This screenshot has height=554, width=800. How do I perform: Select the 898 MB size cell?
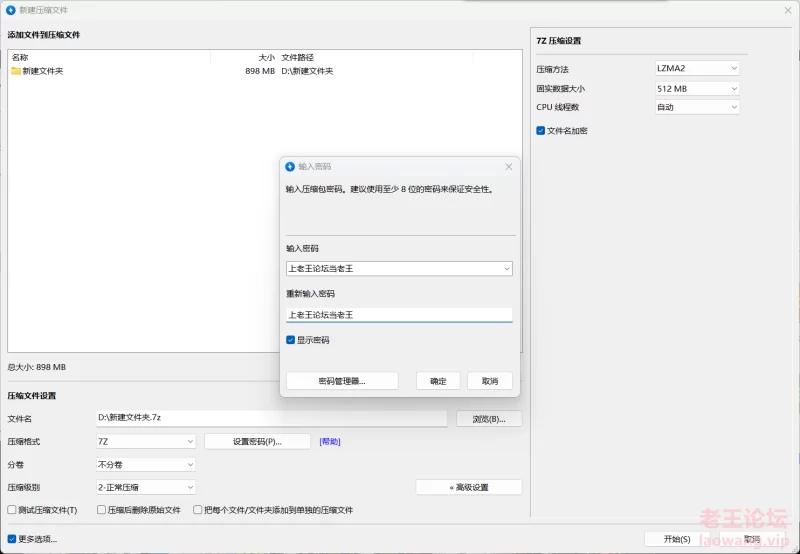click(260, 71)
